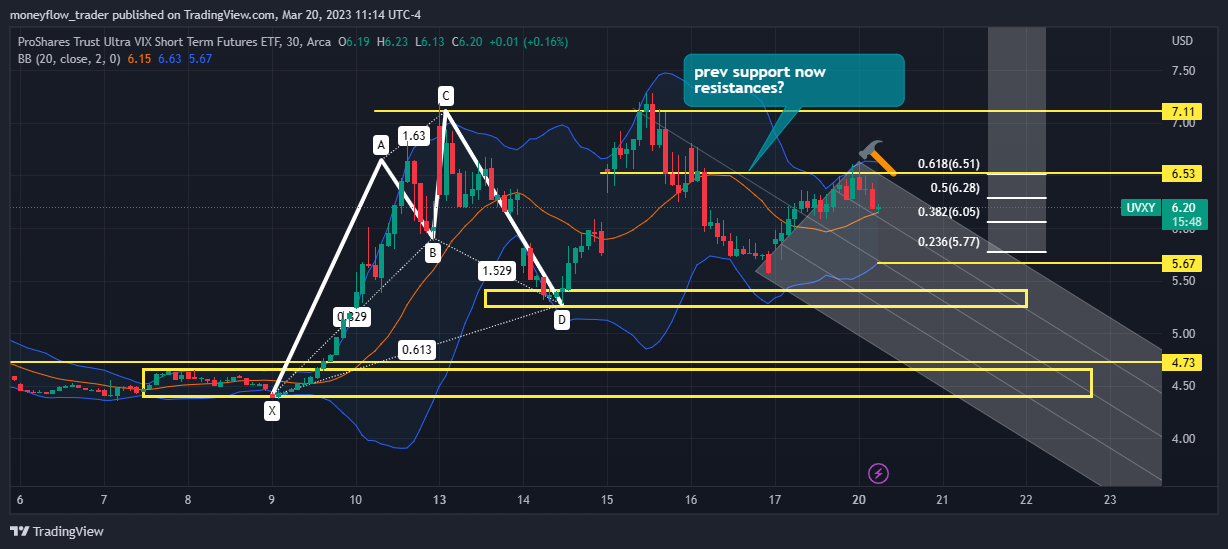Click the UVXY symbol tag
The width and height of the screenshot is (1228, 549).
click(x=1142, y=208)
